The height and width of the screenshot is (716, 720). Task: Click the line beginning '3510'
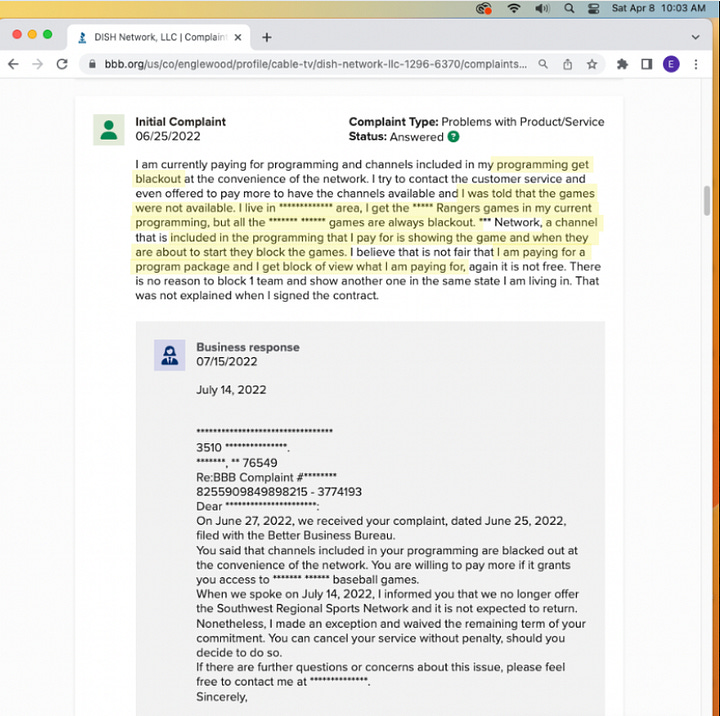coord(243,447)
